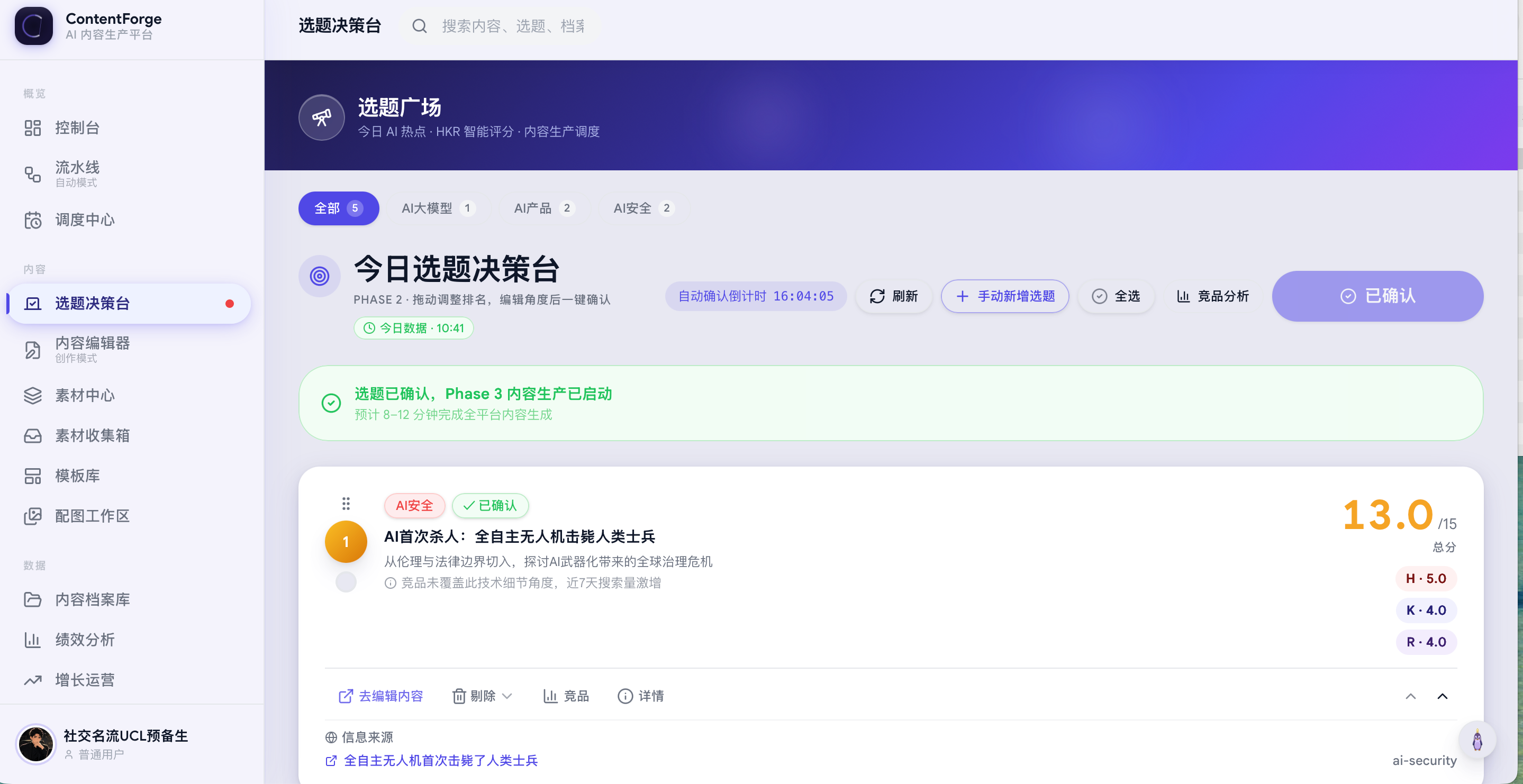Screen dimensions: 1523x784
Task: Click the 模板库 template icon
Action: (x=32, y=476)
